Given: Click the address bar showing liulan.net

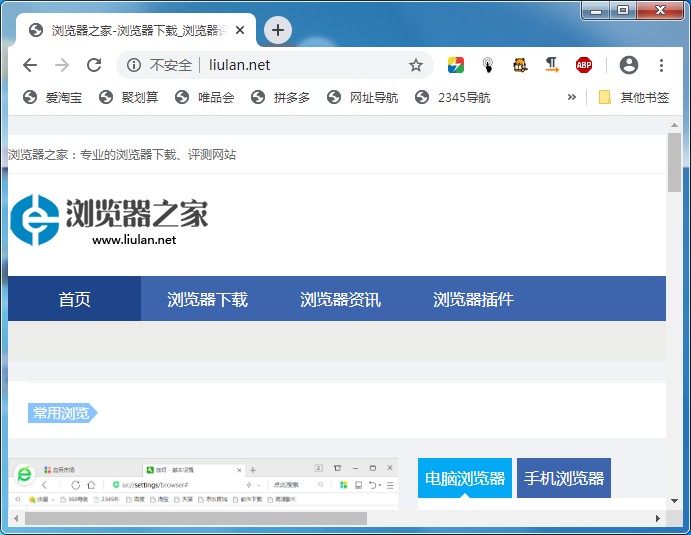Looking at the screenshot, I should pyautogui.click(x=275, y=65).
